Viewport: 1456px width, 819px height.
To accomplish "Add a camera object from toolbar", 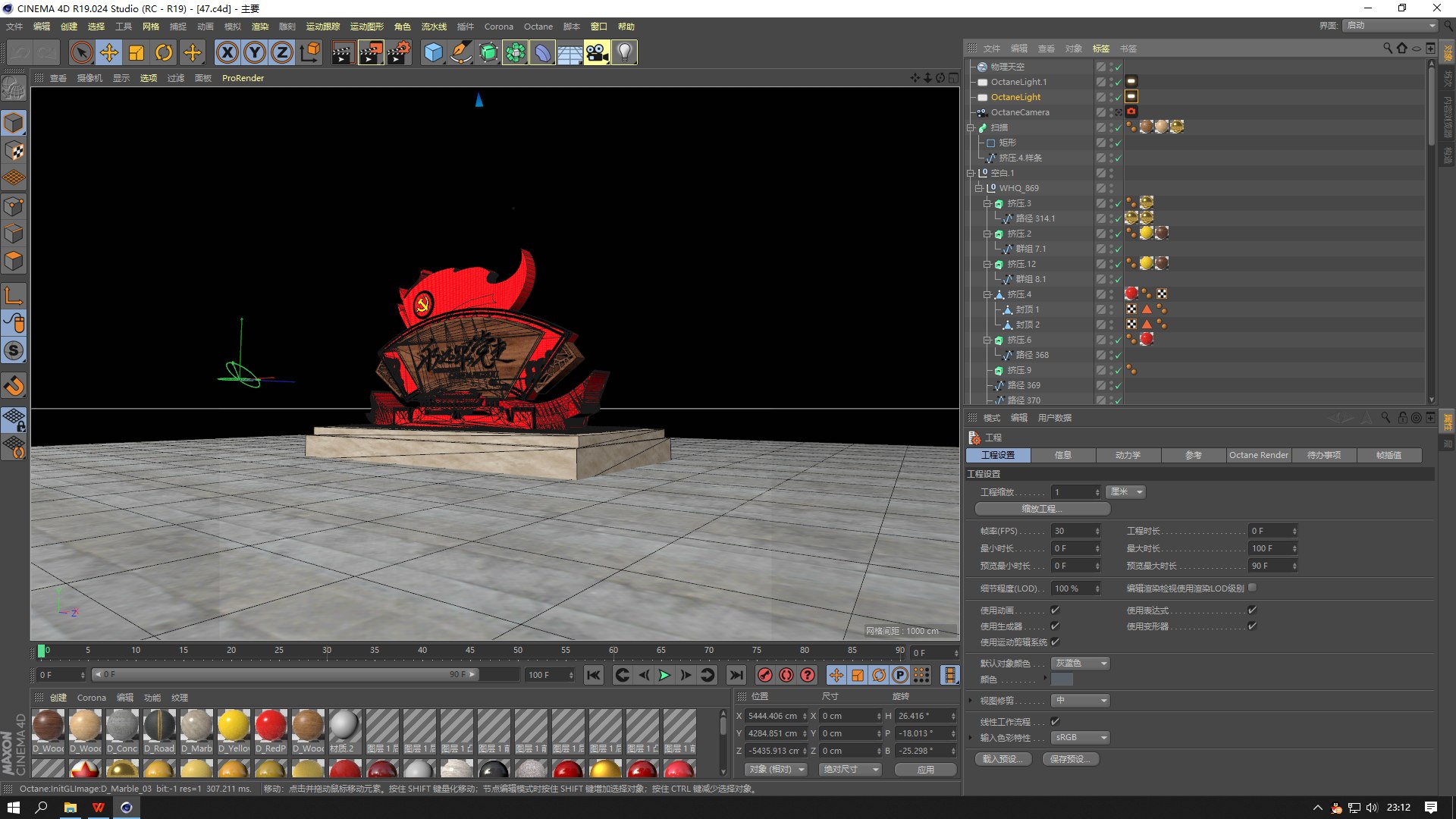I will [597, 53].
